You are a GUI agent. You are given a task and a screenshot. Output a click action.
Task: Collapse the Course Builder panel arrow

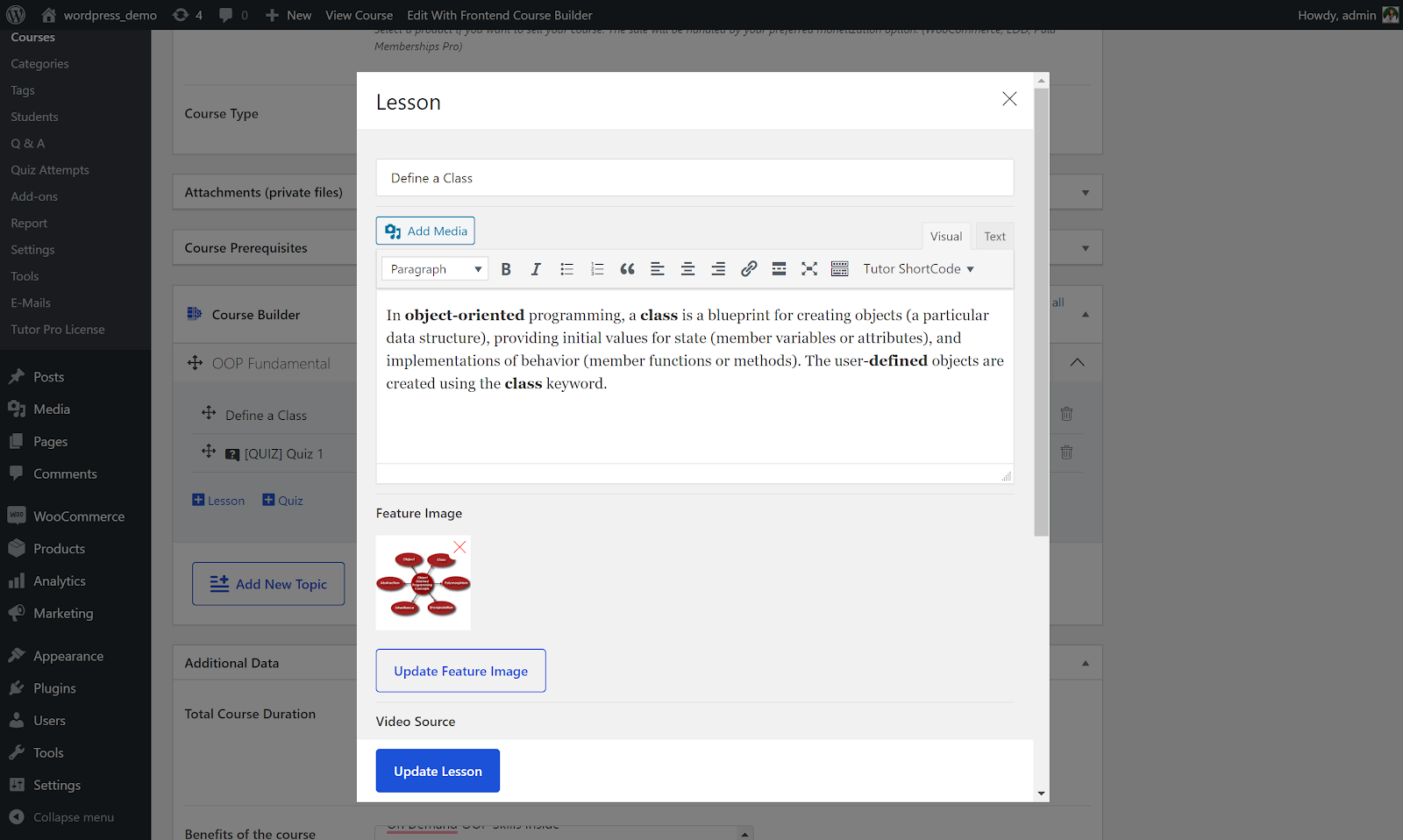coord(1086,315)
